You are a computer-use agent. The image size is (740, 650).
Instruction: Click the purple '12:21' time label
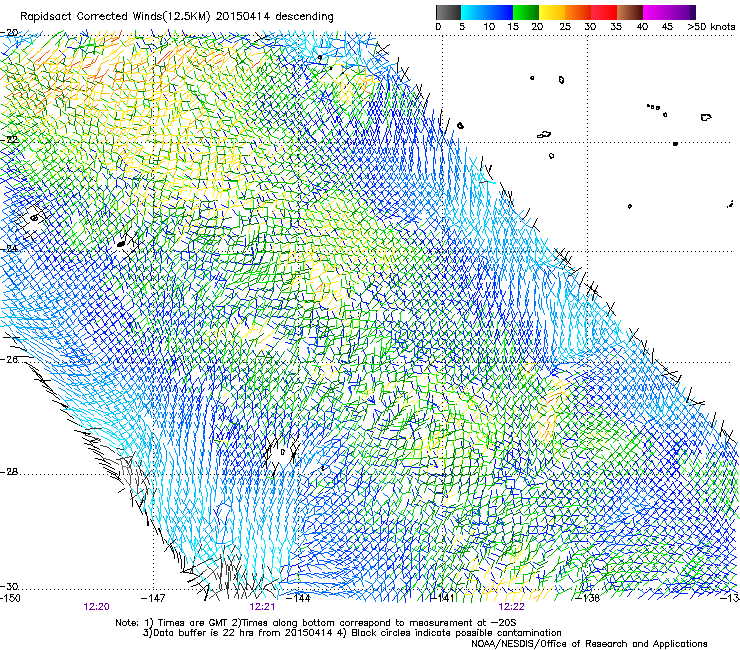(x=262, y=607)
